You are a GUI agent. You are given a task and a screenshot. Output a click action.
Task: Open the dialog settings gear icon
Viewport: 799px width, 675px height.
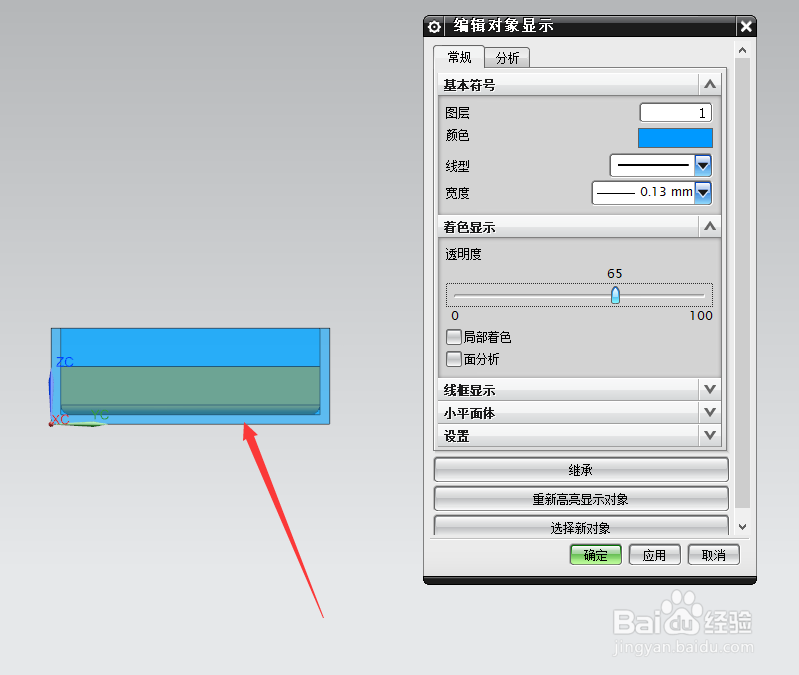tap(434, 26)
